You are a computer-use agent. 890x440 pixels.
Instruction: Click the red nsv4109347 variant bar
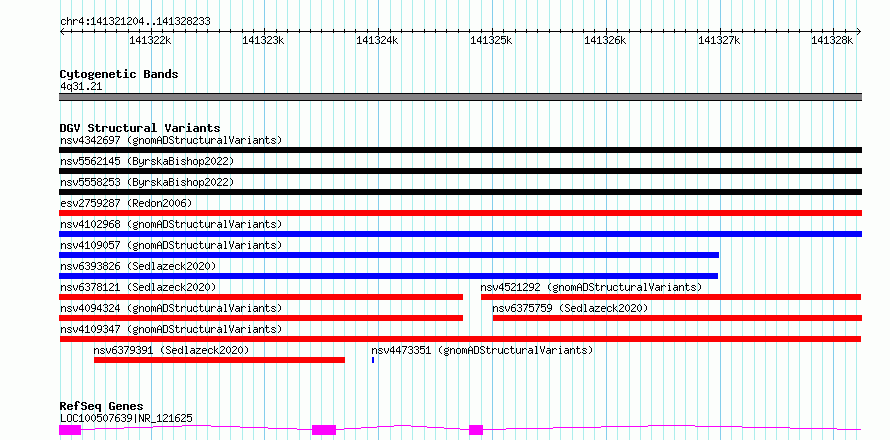(460, 339)
